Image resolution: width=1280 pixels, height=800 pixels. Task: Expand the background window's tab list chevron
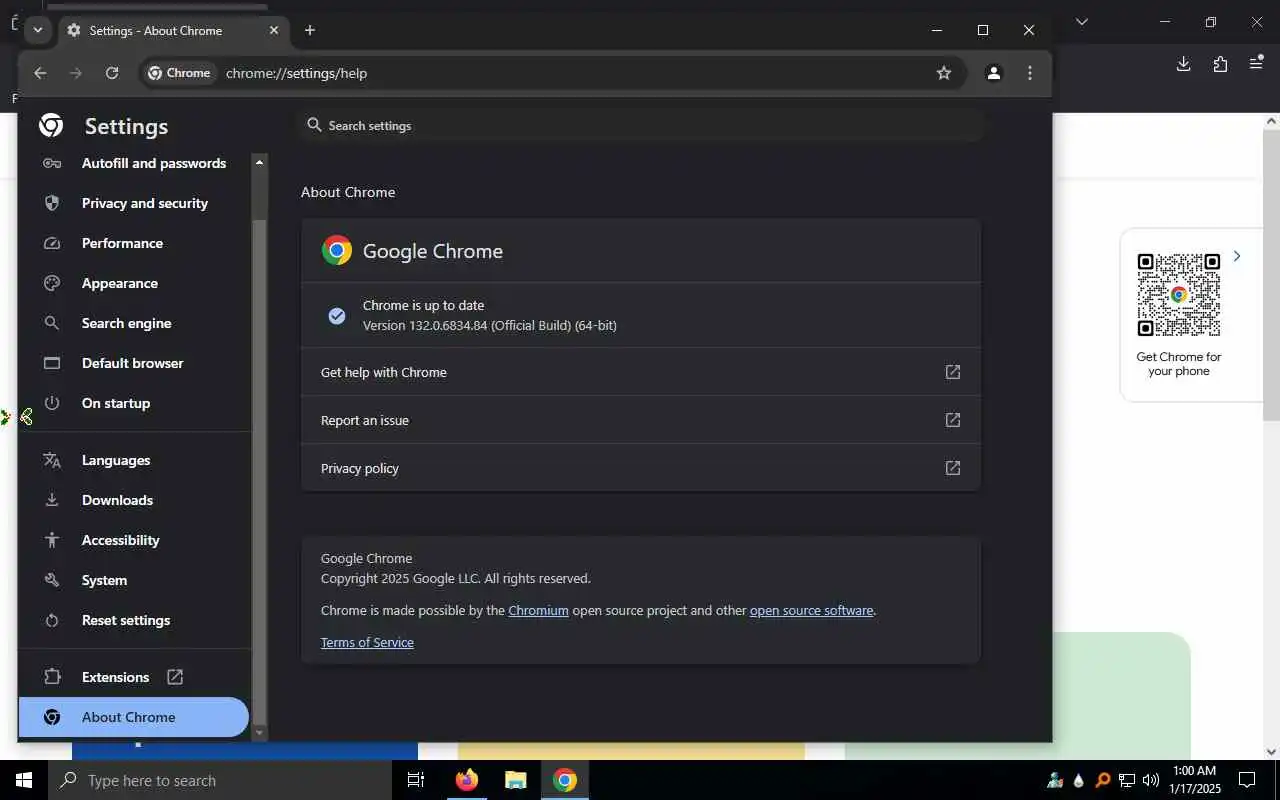point(1081,22)
